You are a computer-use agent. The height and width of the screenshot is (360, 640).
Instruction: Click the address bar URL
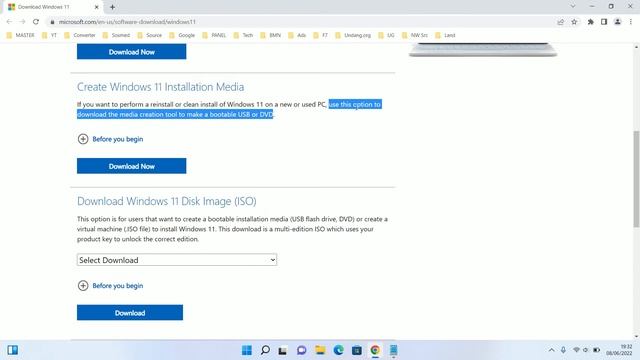(x=127, y=22)
